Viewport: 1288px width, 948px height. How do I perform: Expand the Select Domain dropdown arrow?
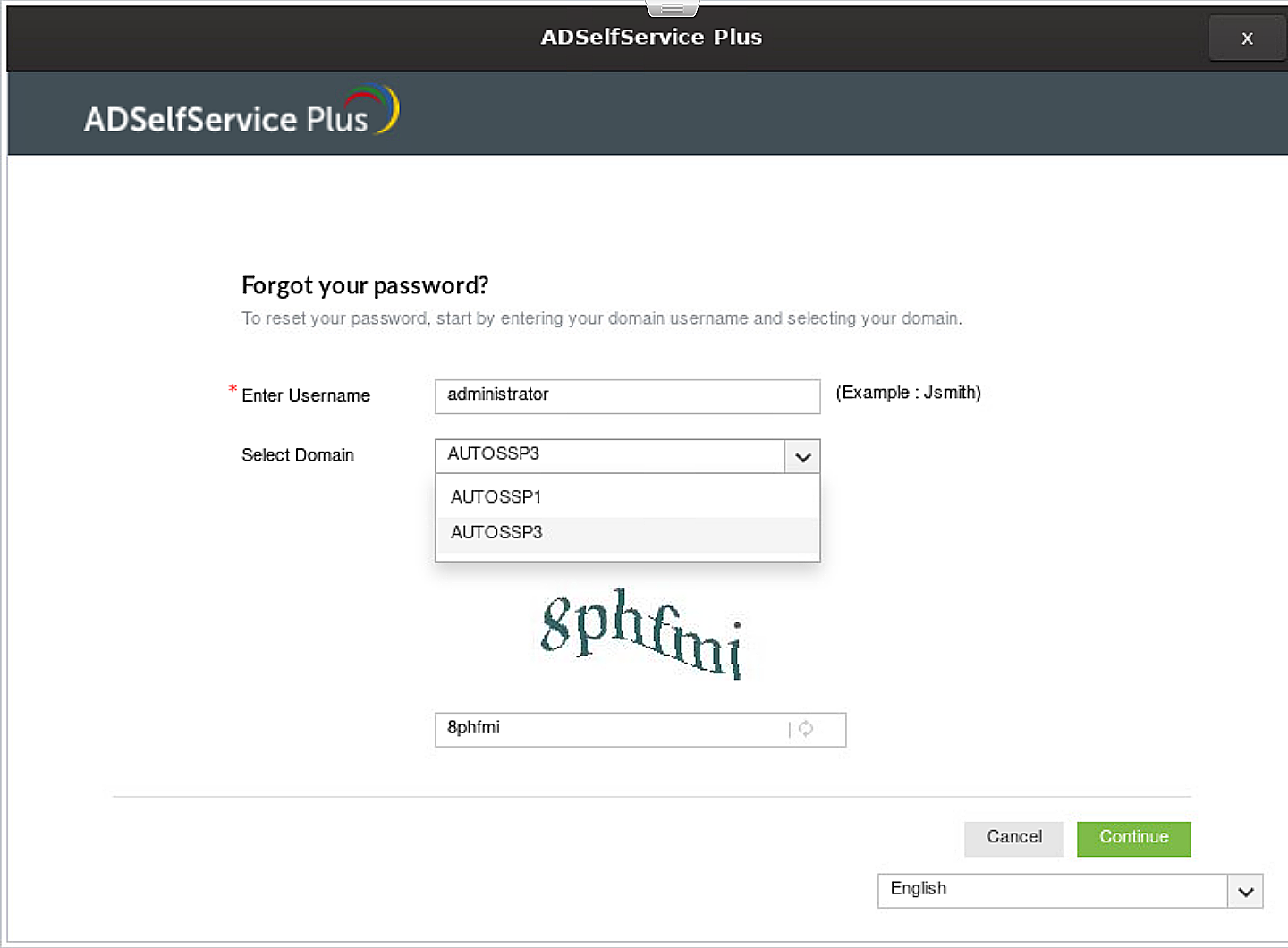(x=801, y=456)
